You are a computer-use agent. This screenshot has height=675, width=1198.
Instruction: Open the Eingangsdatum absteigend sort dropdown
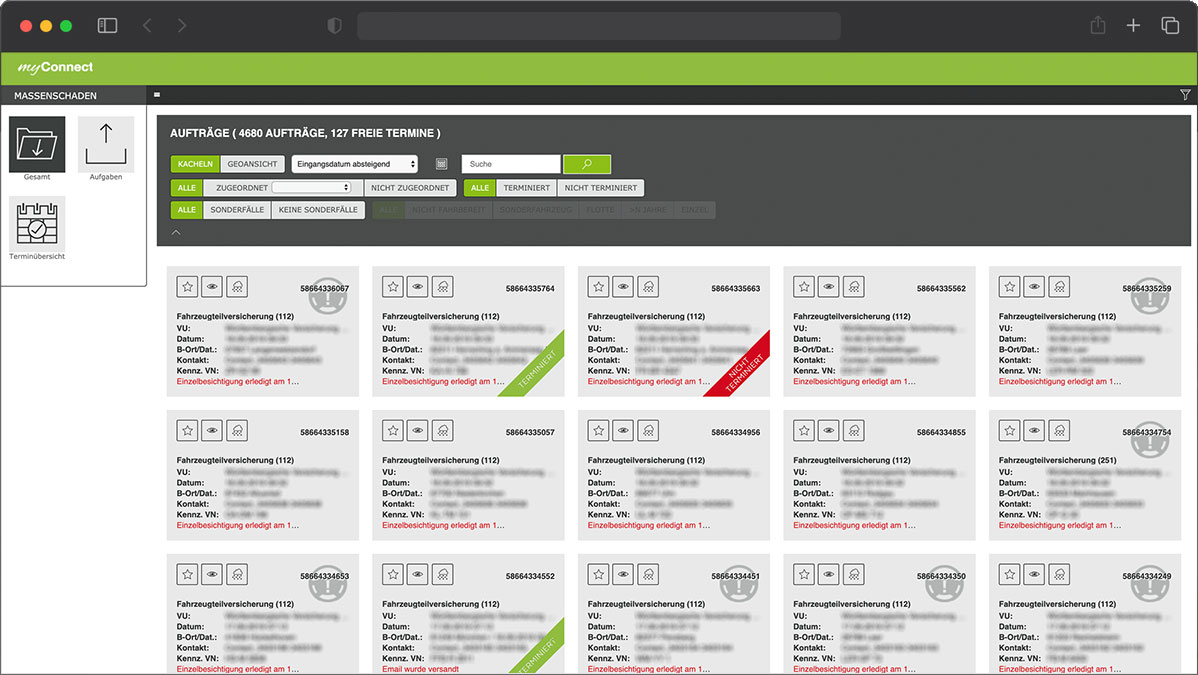pyautogui.click(x=355, y=164)
